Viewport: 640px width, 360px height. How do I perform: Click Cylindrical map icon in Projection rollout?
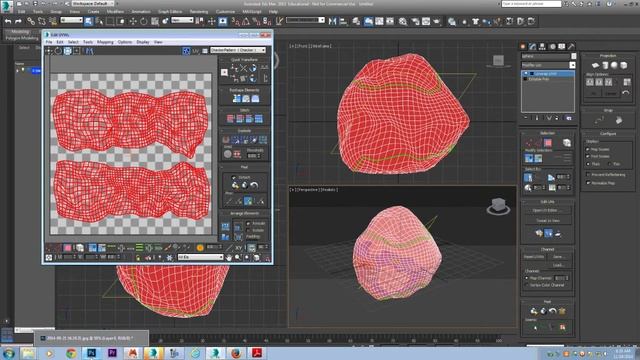[x=605, y=65]
